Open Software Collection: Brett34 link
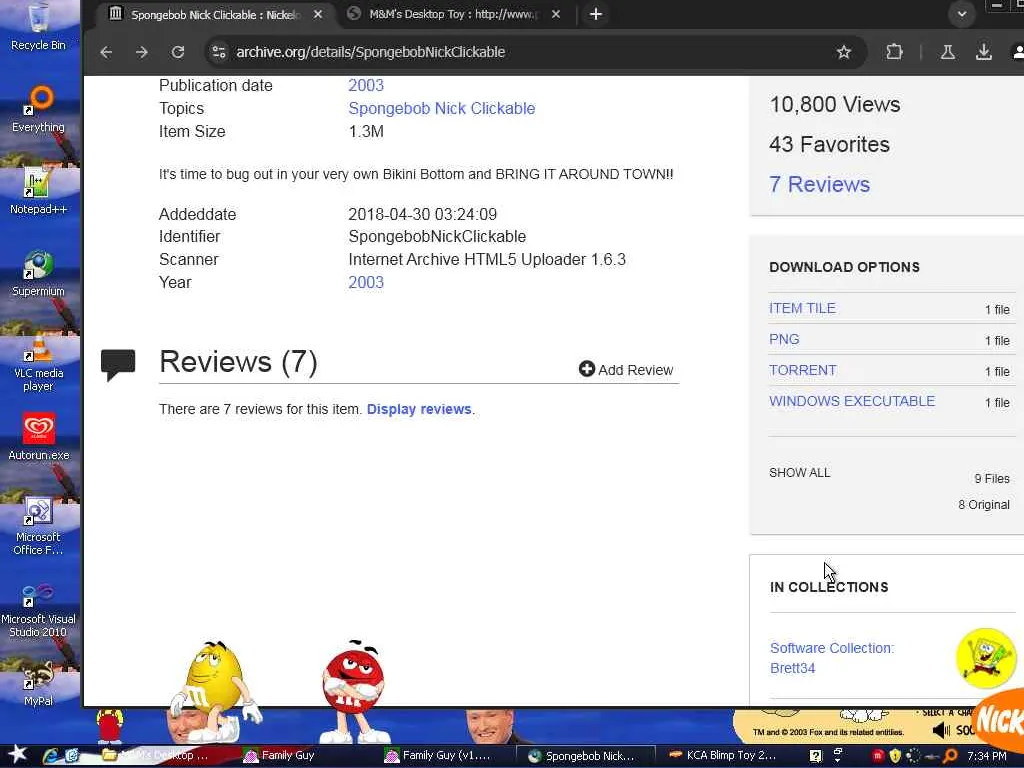 832,658
